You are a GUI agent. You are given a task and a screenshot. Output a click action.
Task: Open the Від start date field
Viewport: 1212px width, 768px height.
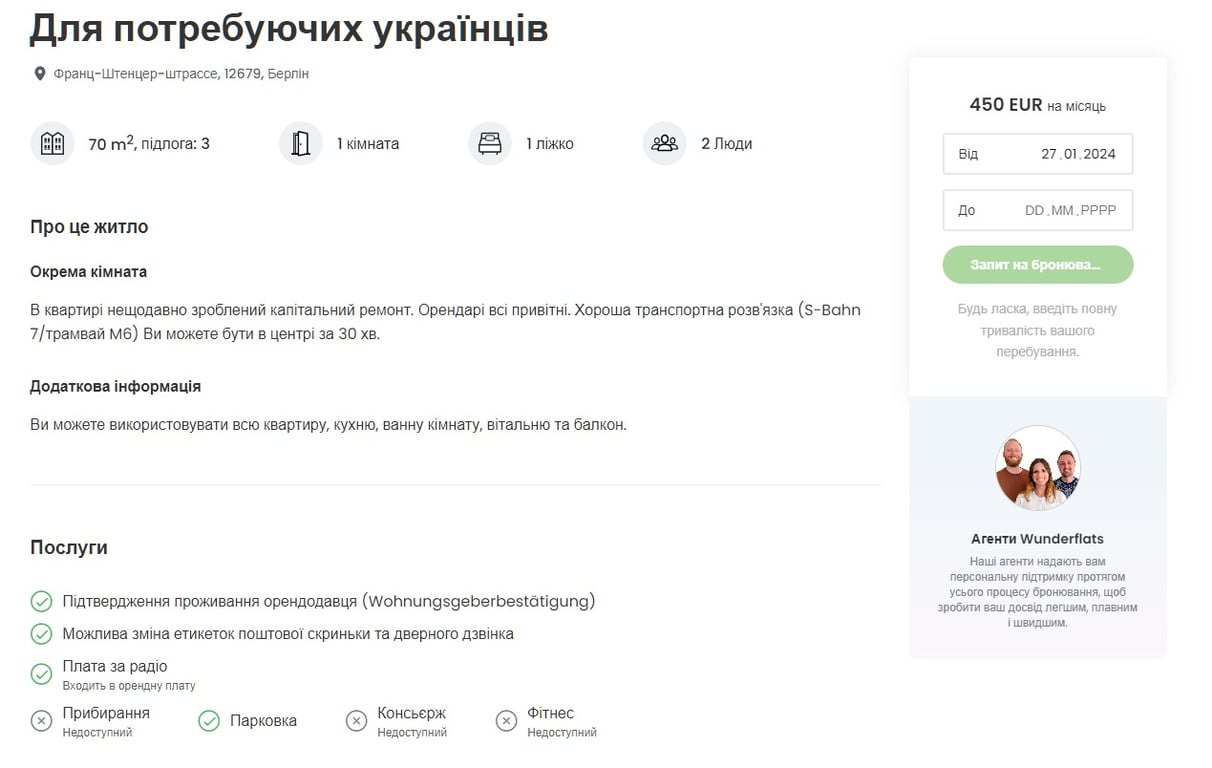tap(1037, 154)
